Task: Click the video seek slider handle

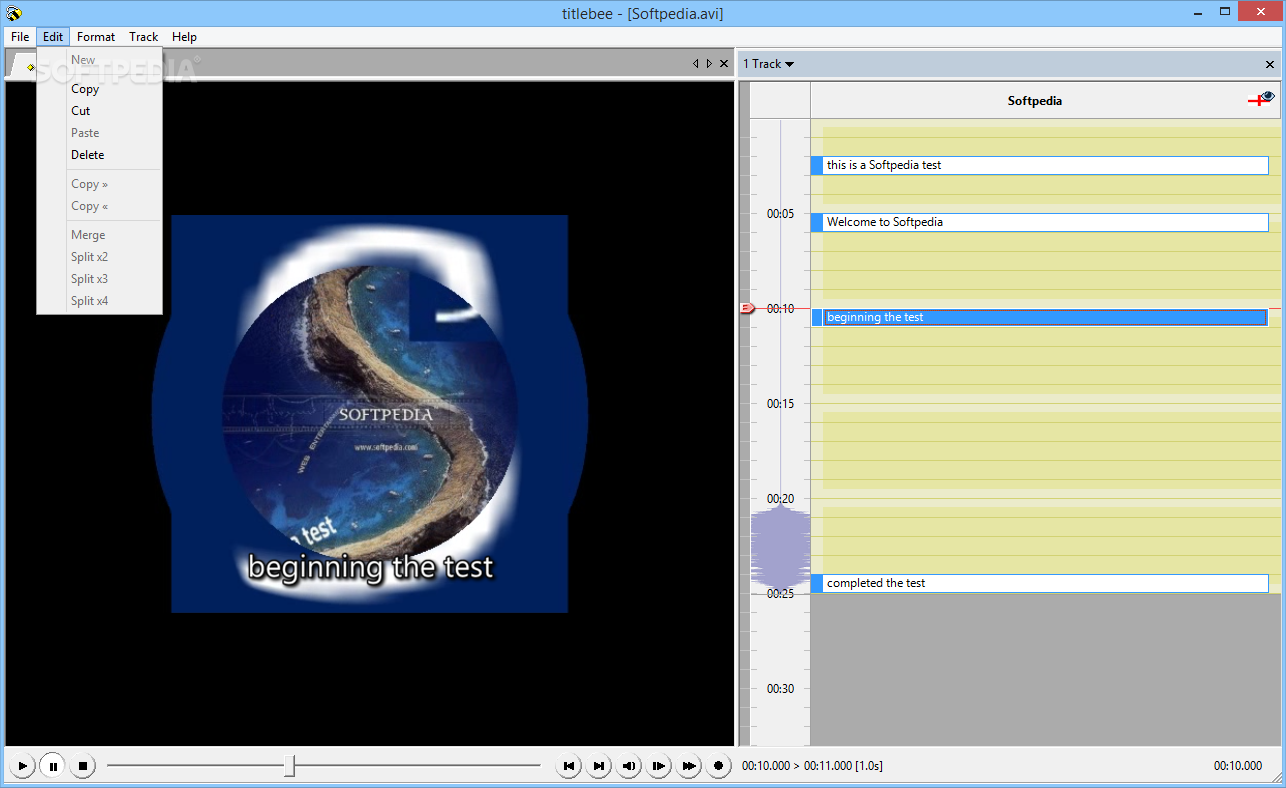Action: click(x=289, y=766)
